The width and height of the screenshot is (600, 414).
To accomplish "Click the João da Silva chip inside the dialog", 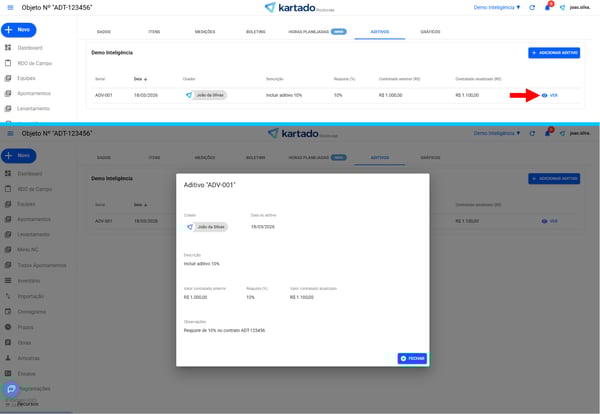I will pyautogui.click(x=207, y=227).
